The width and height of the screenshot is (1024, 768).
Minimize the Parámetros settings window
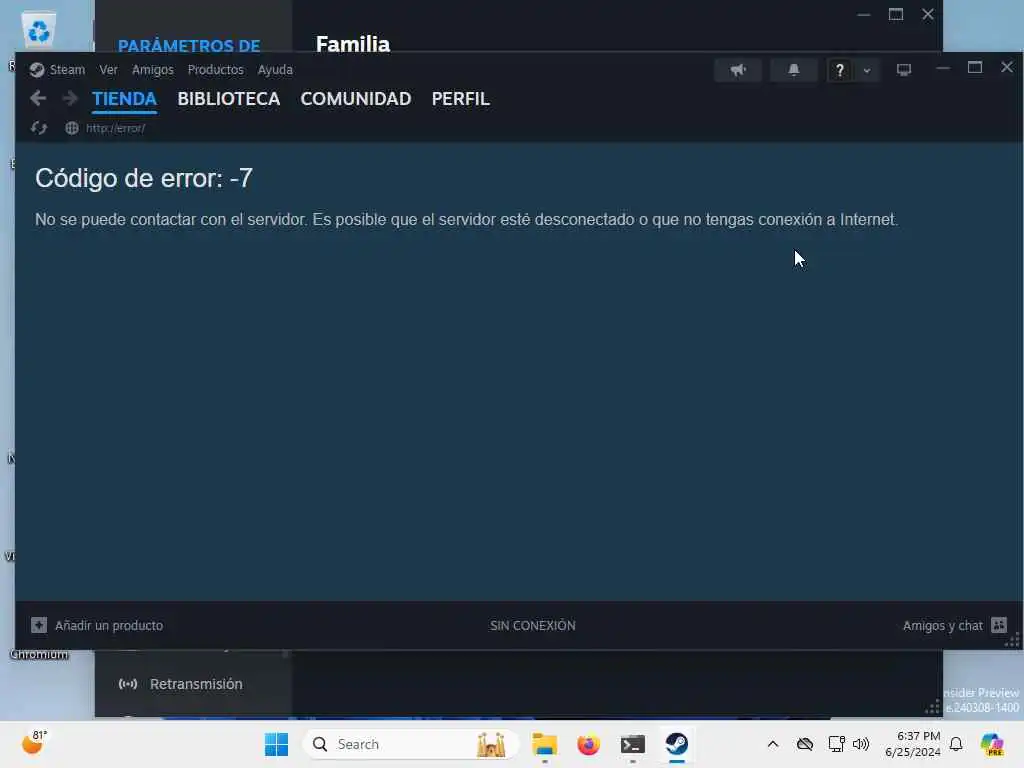pos(864,14)
